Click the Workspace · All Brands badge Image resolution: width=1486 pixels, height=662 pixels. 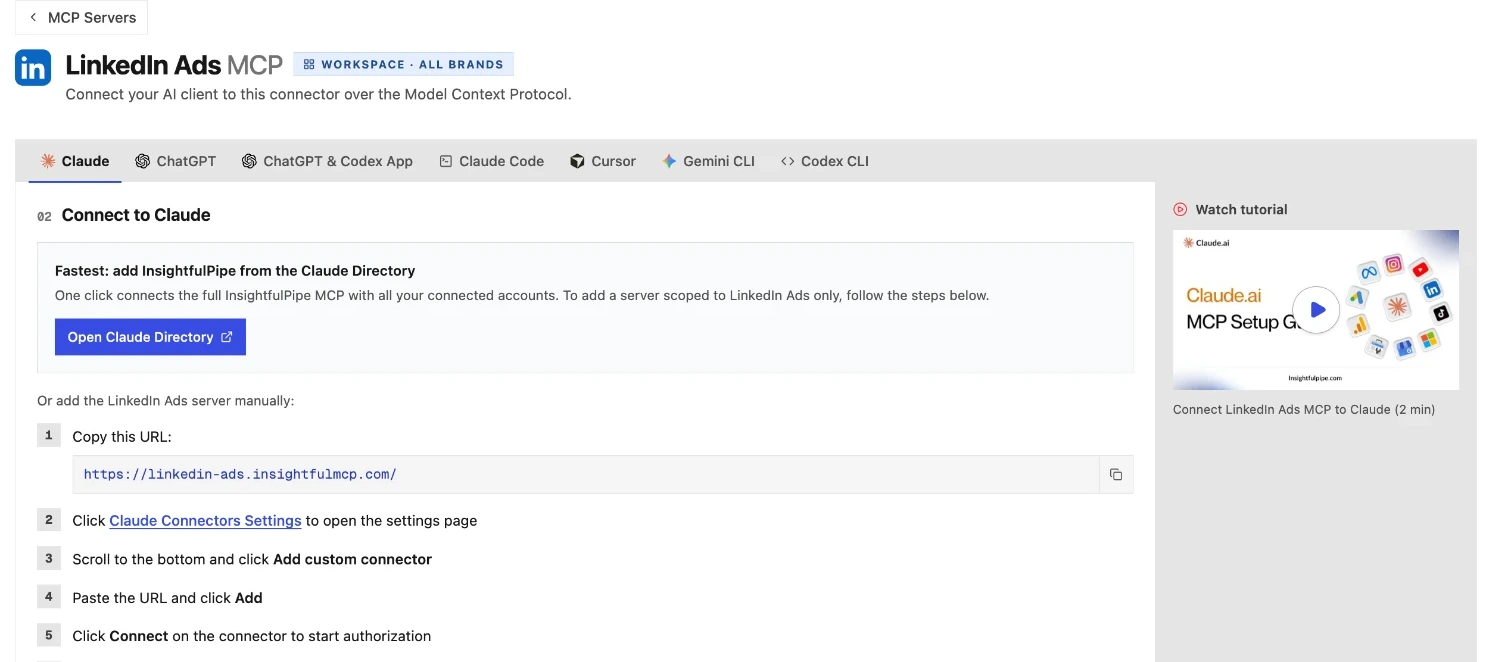[403, 64]
